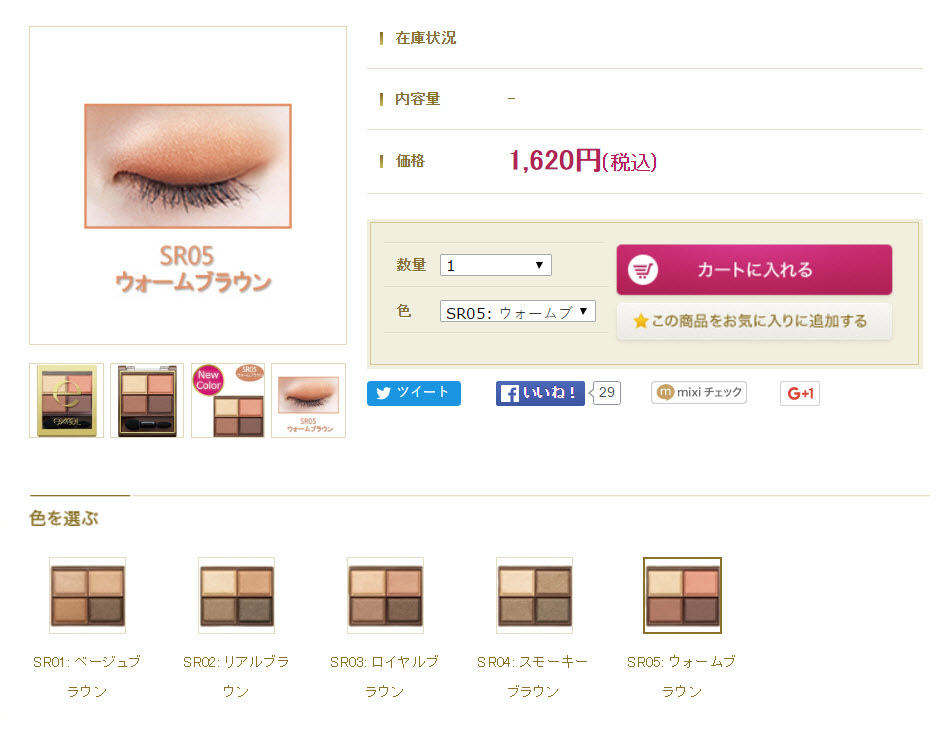
Task: Select the open palette with applicator thumbnail
Action: 147,400
